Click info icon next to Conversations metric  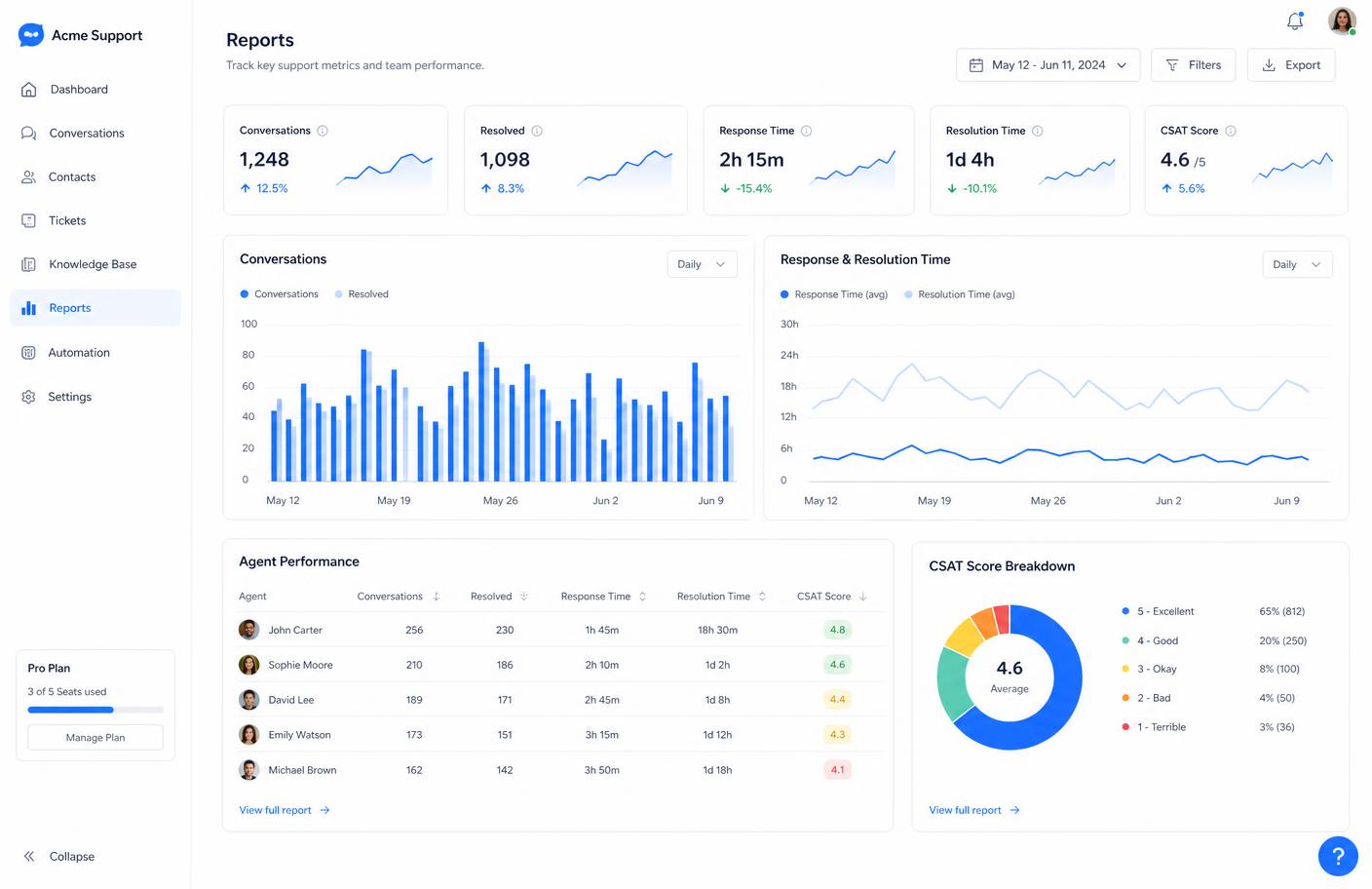[x=323, y=131]
